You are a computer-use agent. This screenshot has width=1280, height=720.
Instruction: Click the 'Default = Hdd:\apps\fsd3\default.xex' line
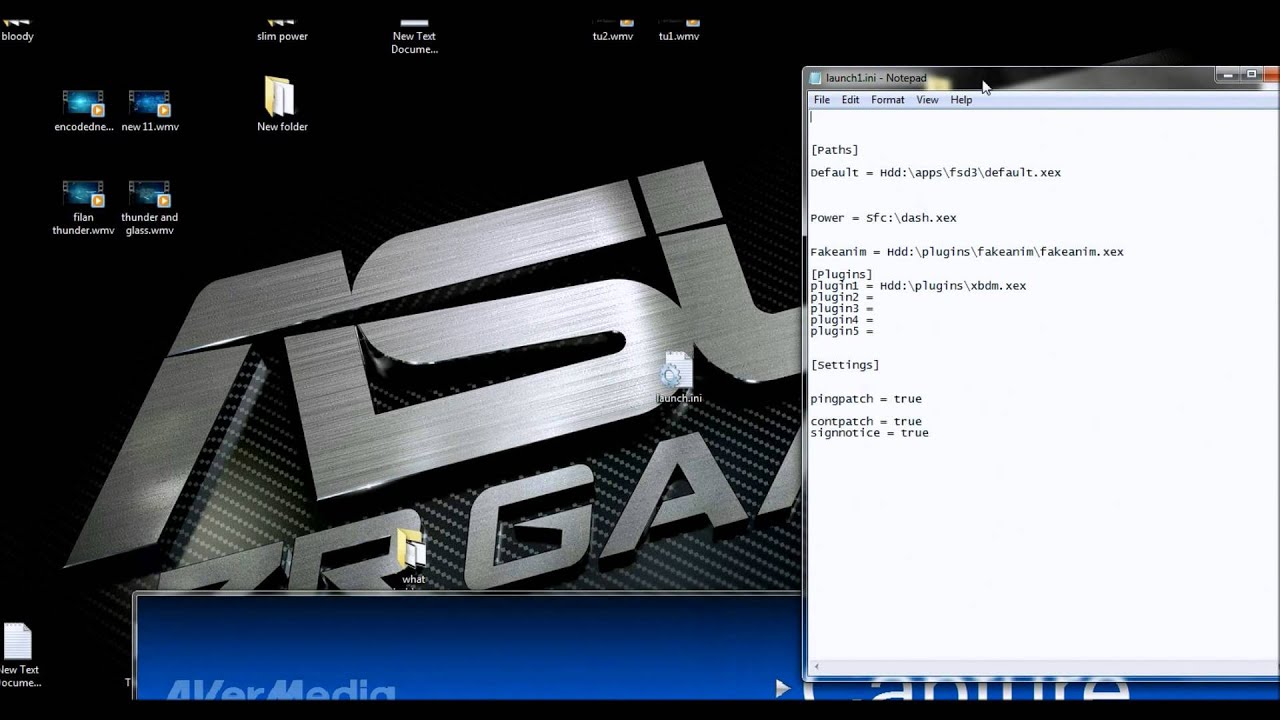click(x=935, y=173)
